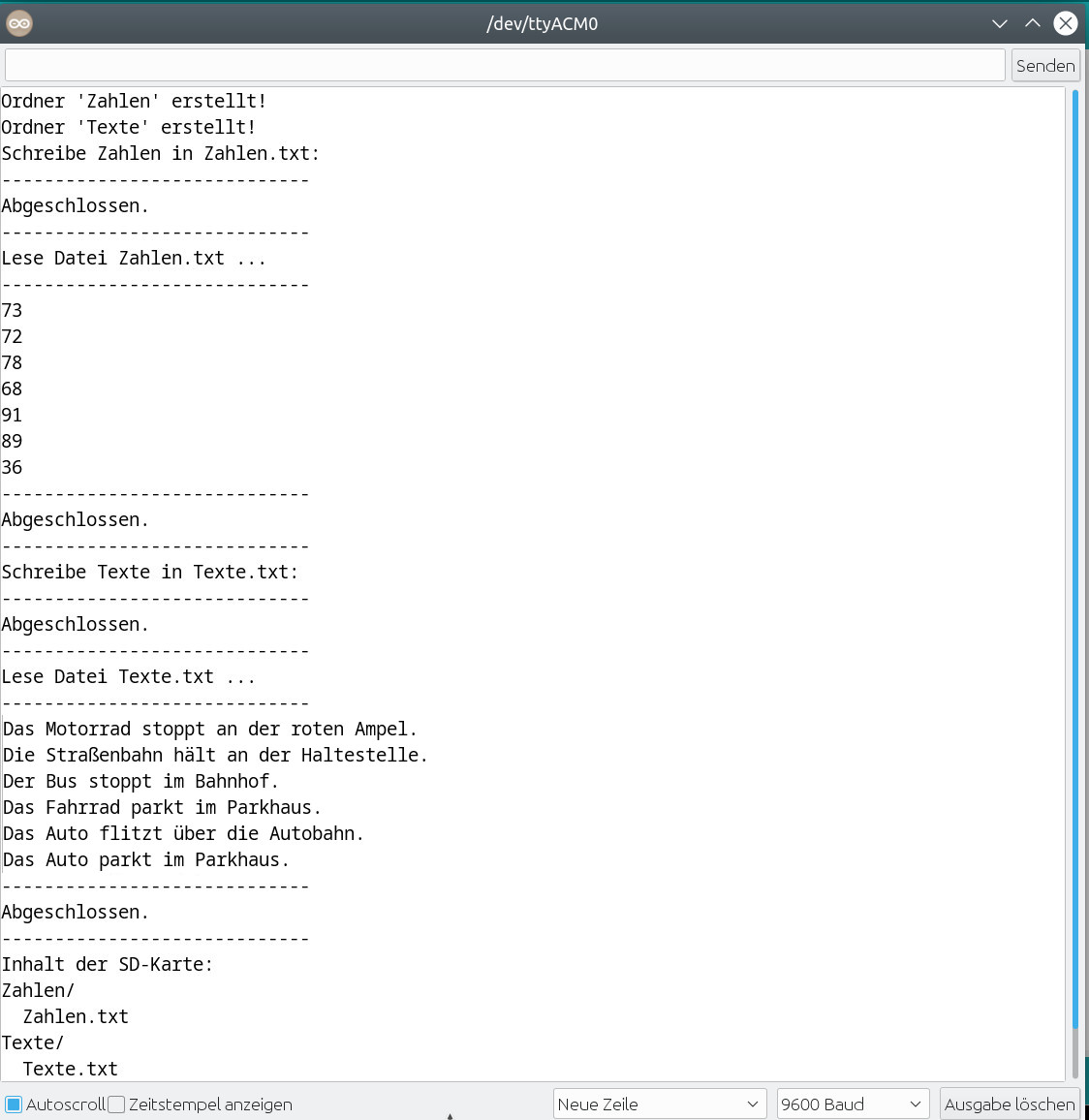1089x1120 pixels.
Task: Click the number 78 in output
Action: 13,363
